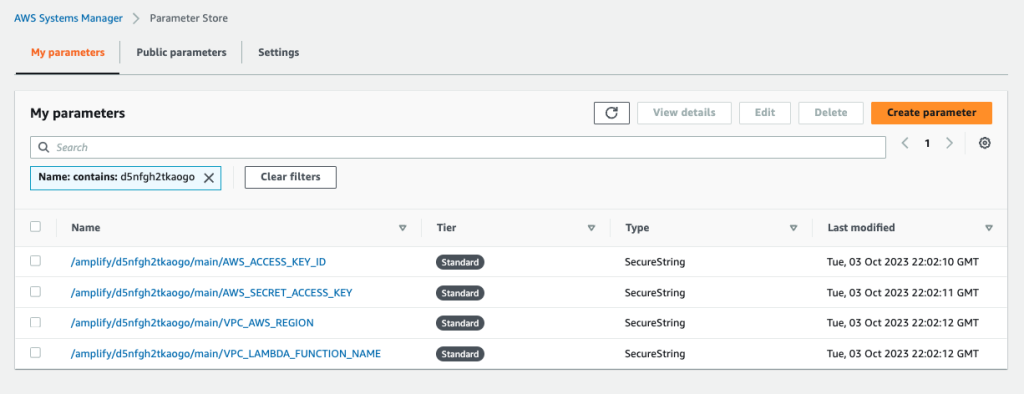Open the AWS_ACCESS_KEY_ID parameter link

tap(198, 262)
